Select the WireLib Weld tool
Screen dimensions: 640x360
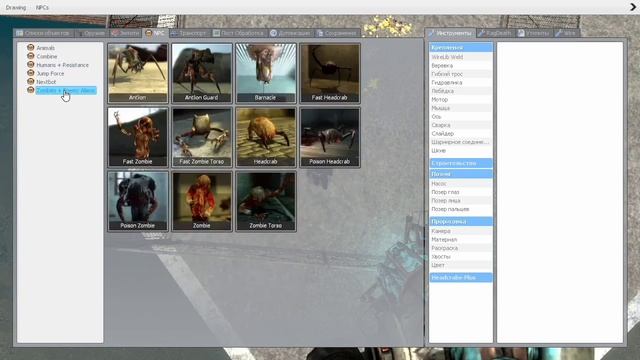click(x=461, y=57)
